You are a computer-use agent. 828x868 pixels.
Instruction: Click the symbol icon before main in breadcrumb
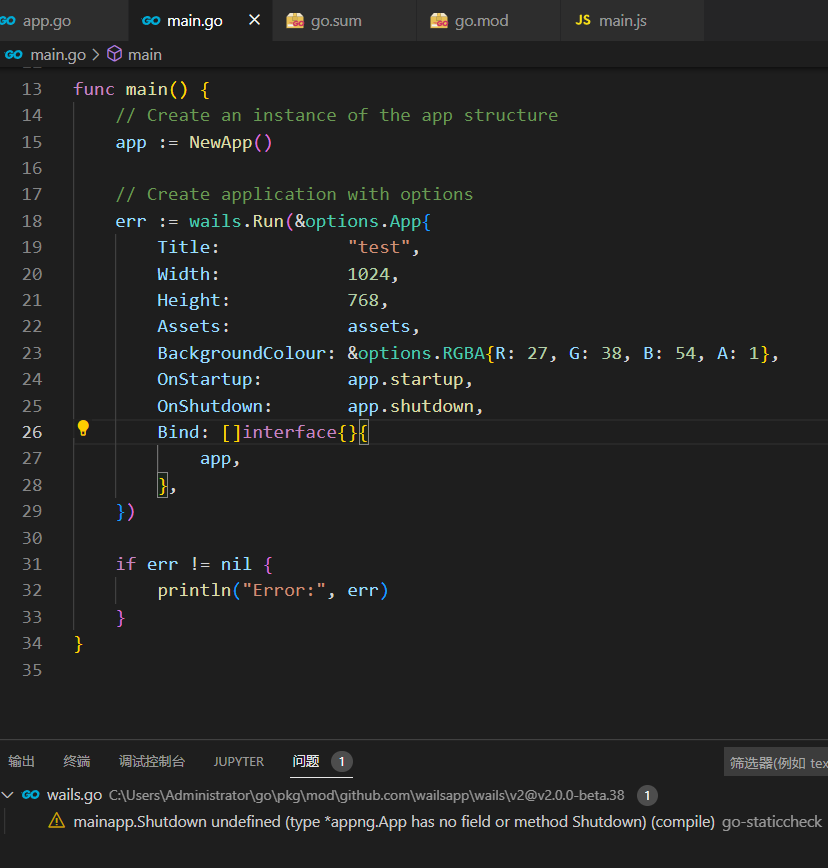click(x=113, y=54)
